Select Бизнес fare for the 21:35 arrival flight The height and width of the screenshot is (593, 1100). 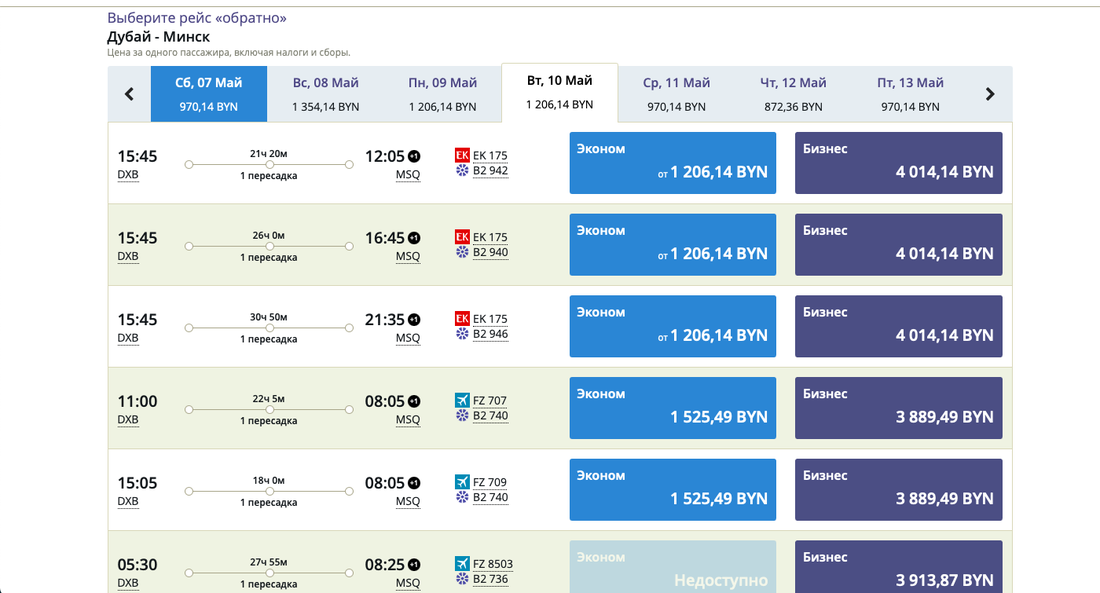[898, 326]
